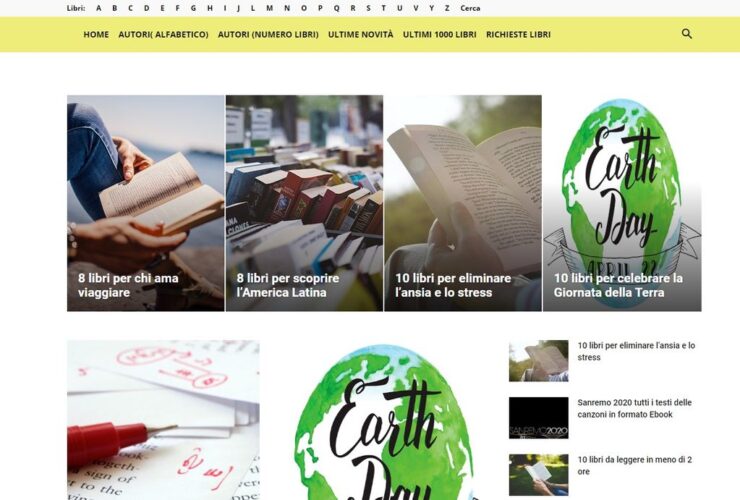Select ULTIME NOVITÀ in navigation
This screenshot has width=740, height=500.
[361, 34]
